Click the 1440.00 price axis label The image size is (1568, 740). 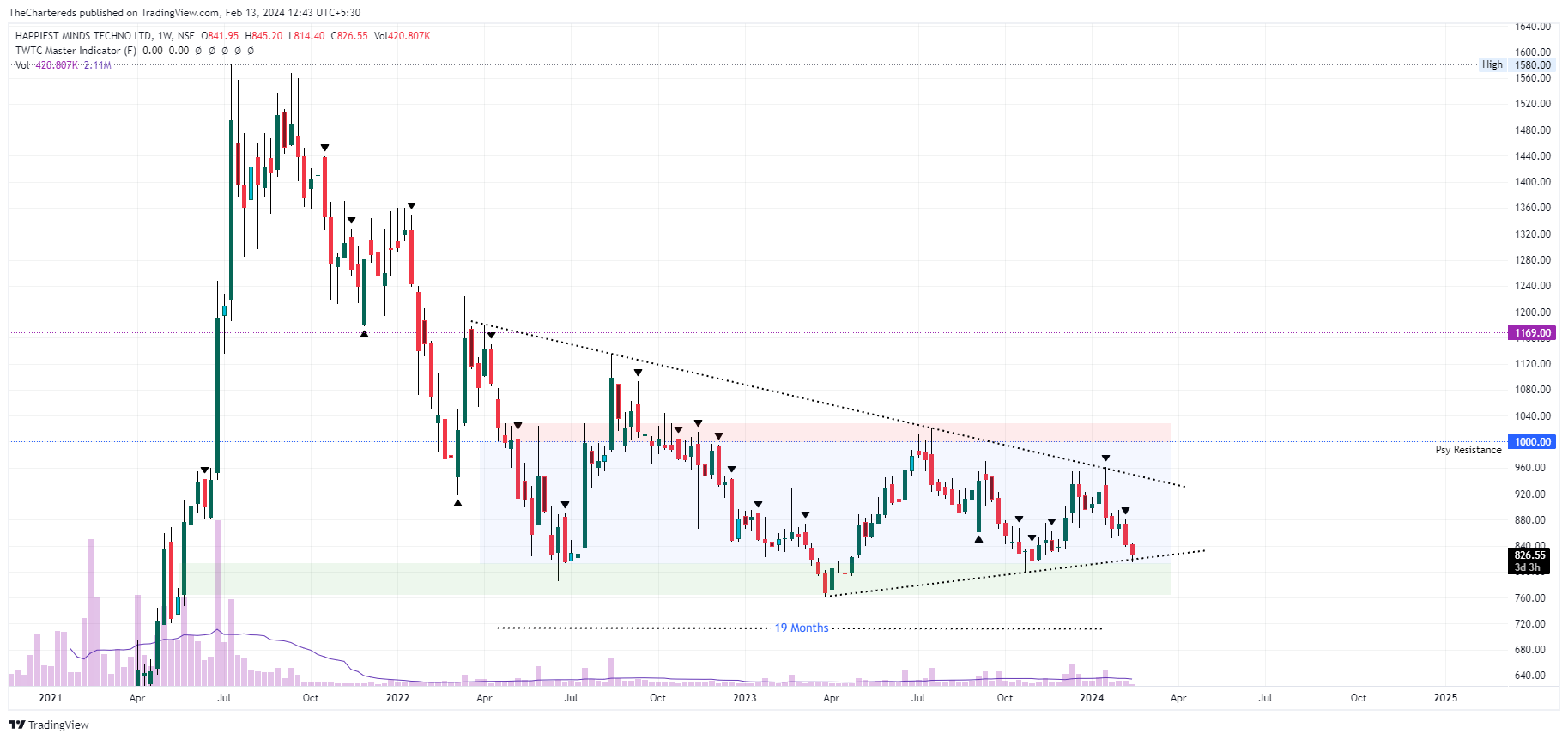[1533, 156]
